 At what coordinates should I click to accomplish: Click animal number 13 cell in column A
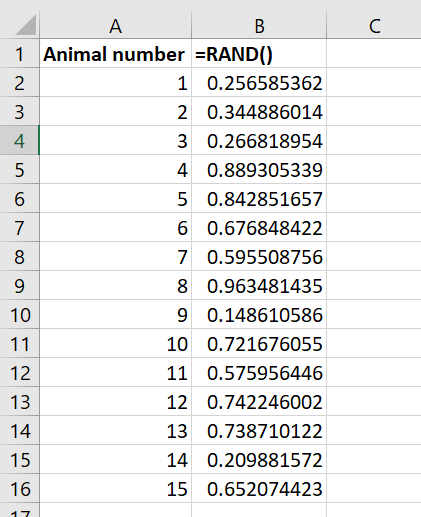click(x=115, y=430)
